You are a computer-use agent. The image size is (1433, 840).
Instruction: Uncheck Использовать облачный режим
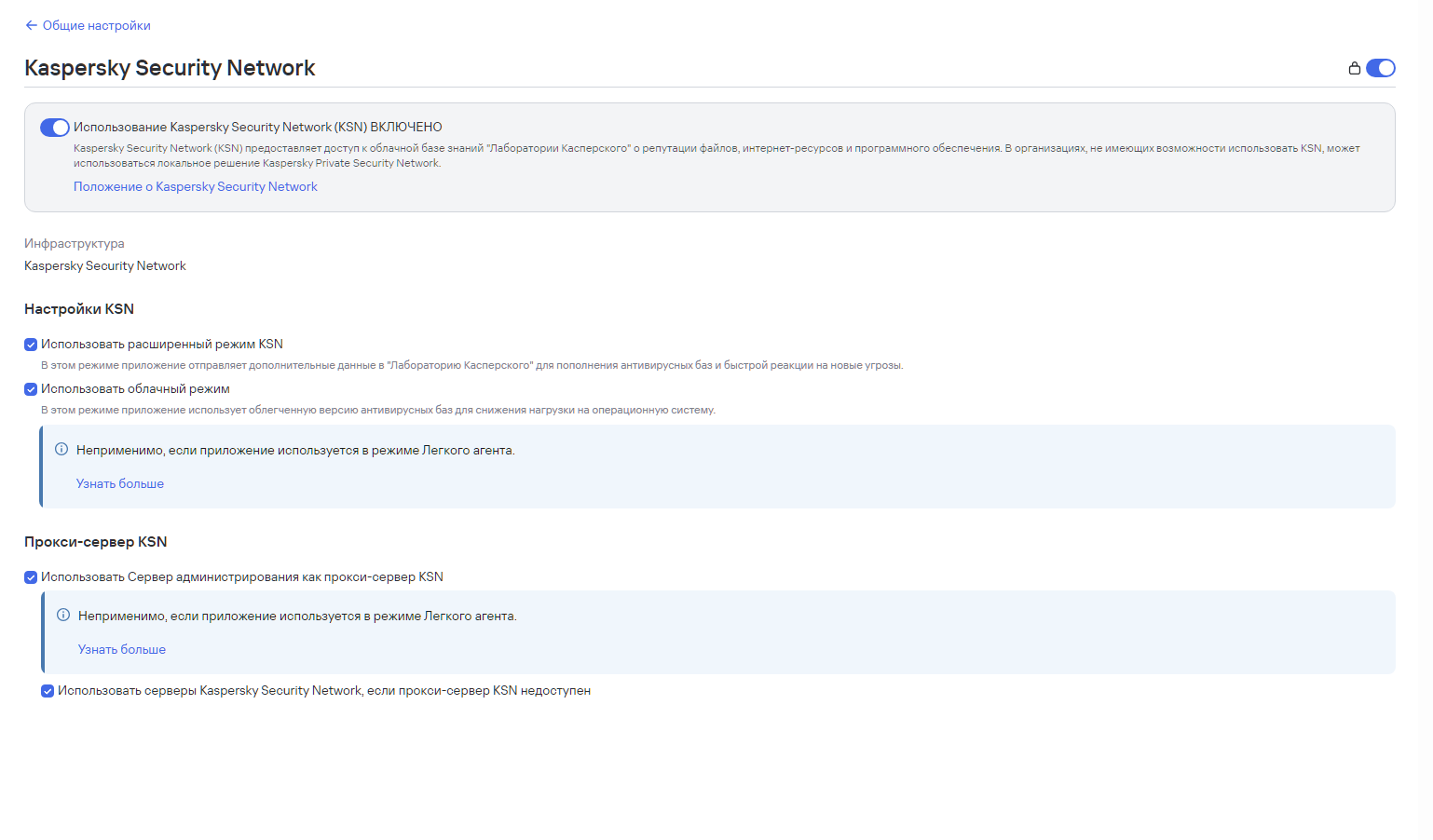(x=31, y=389)
